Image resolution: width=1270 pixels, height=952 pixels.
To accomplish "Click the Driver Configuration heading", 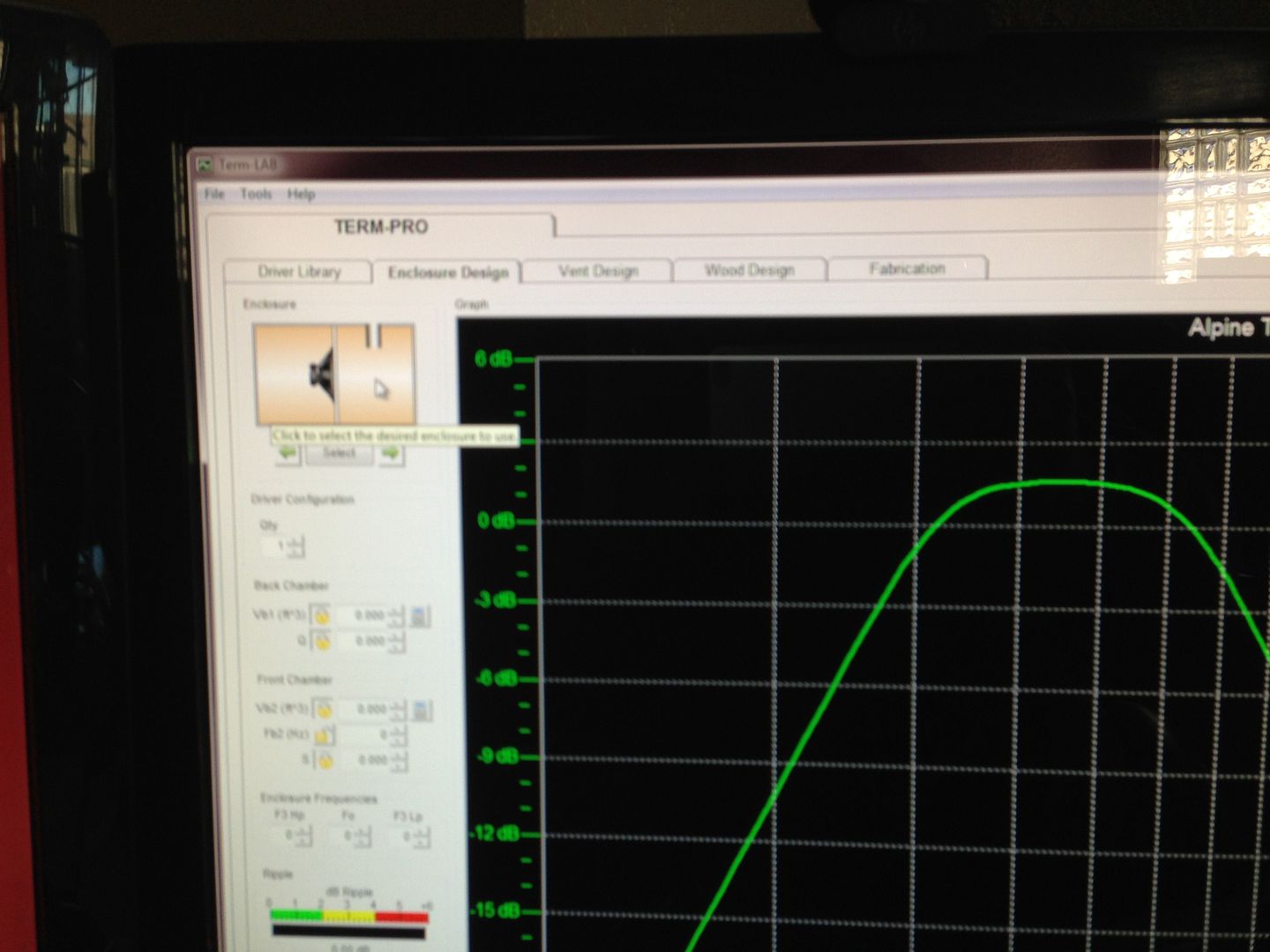I will 303,499.
